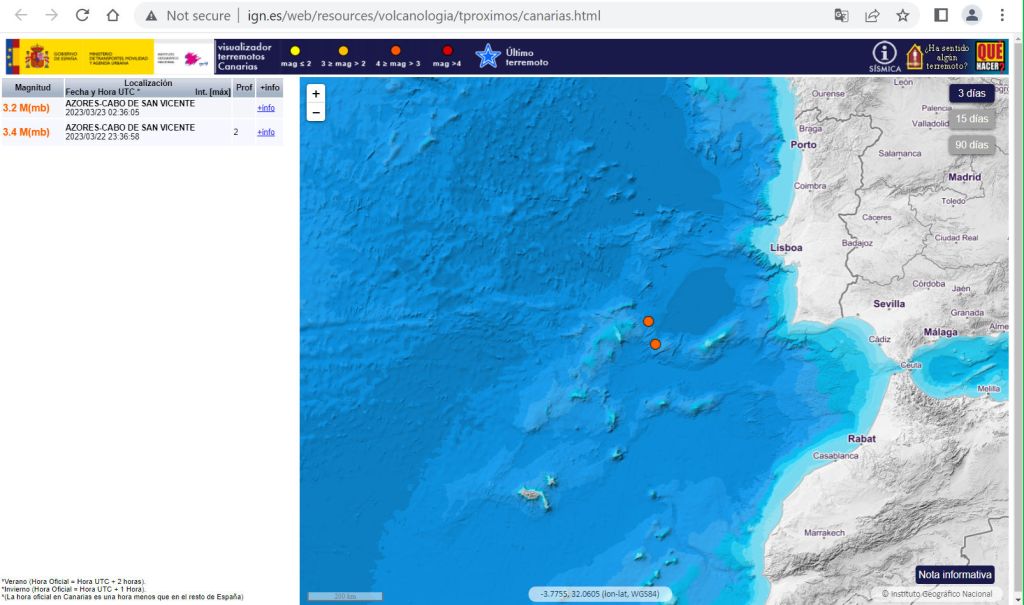Zoom out the map with minus button
The image size is (1024, 605).
(316, 112)
